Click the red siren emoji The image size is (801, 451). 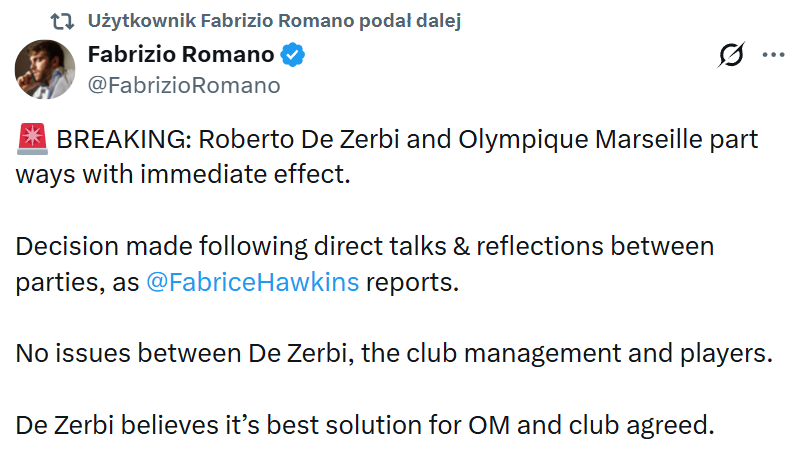tap(28, 139)
